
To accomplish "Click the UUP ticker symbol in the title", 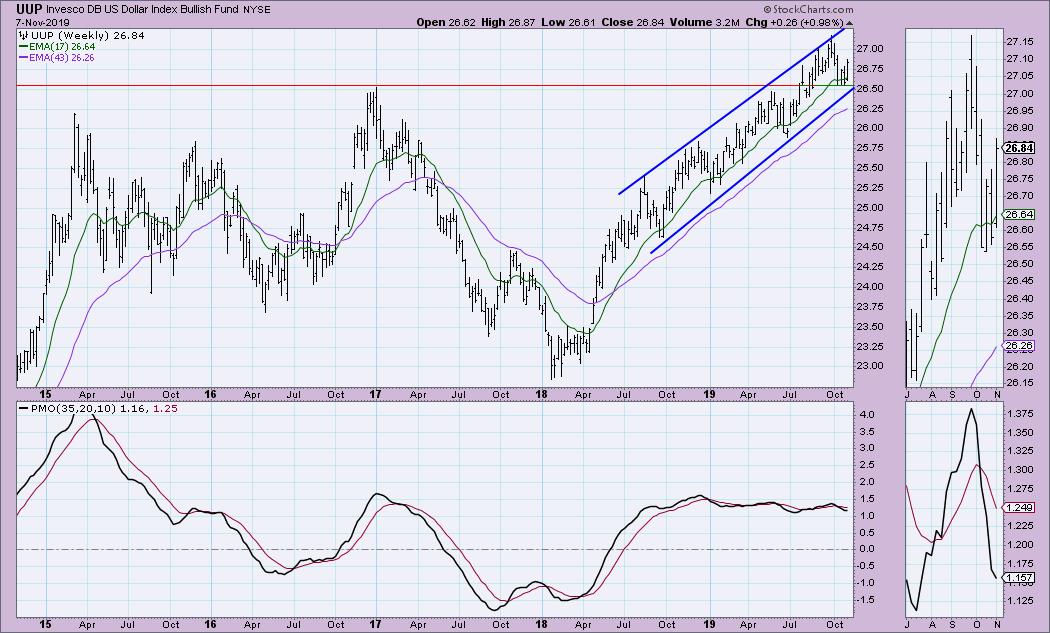I will coord(29,9).
